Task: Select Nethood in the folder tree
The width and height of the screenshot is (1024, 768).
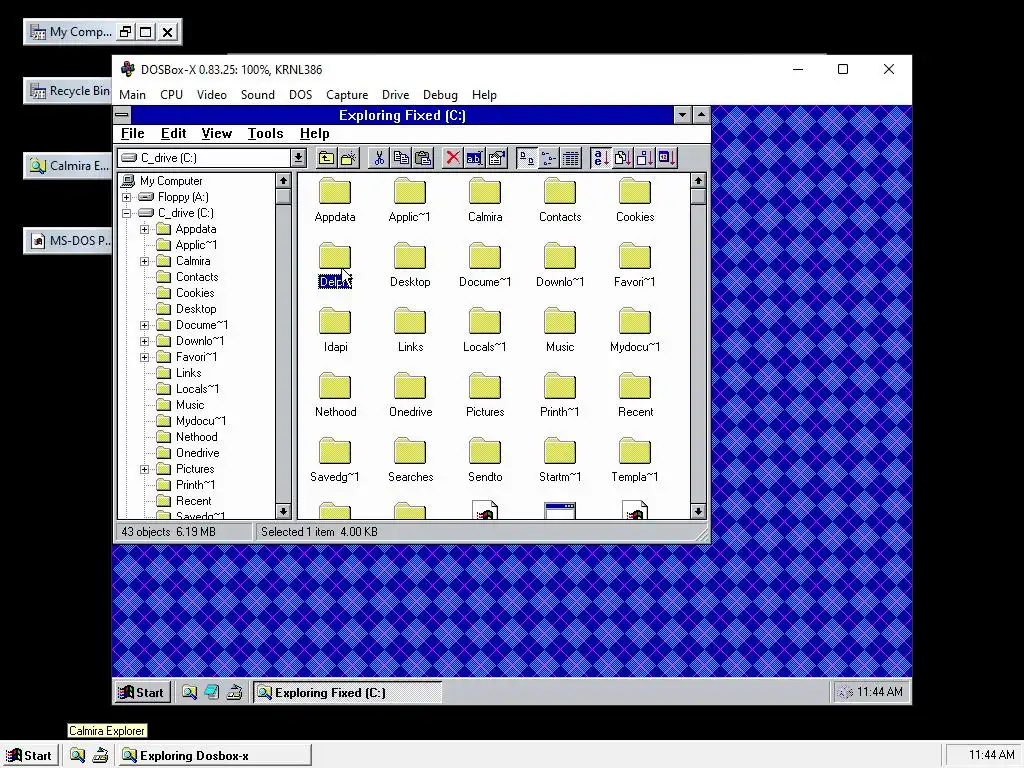Action: pos(197,437)
